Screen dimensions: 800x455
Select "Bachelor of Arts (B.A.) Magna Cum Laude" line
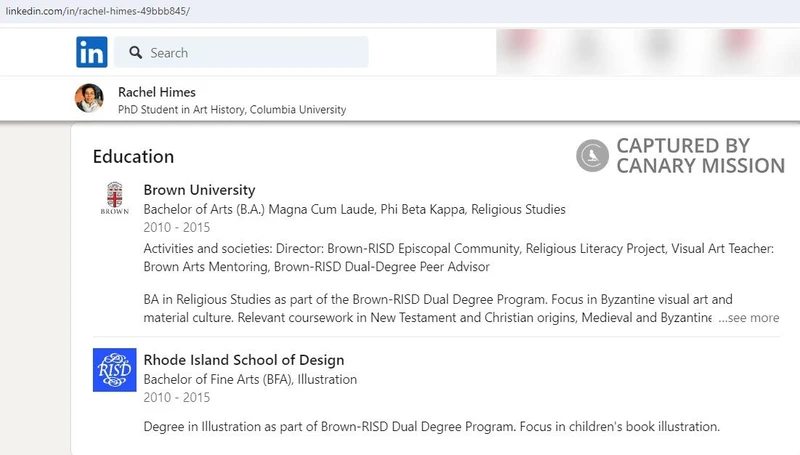tap(355, 209)
